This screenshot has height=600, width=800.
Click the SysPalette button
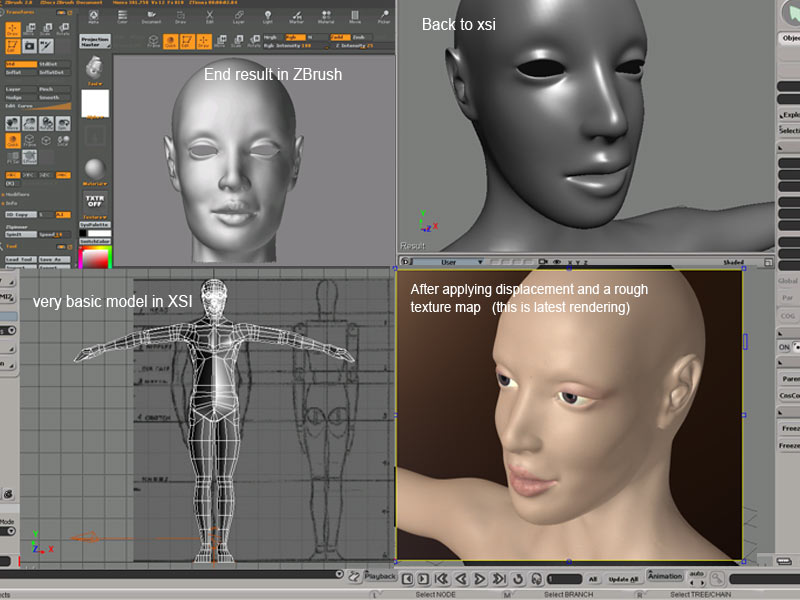tap(95, 224)
